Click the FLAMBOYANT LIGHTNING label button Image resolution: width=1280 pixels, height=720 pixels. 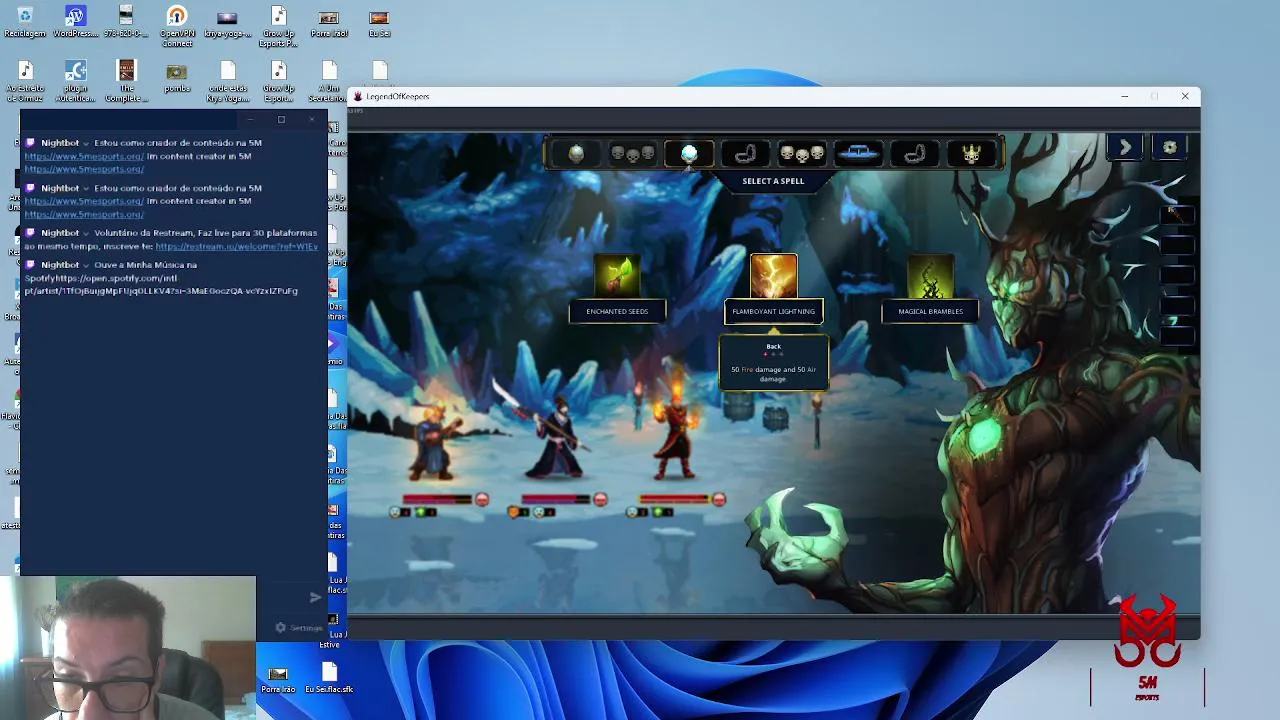coord(774,311)
